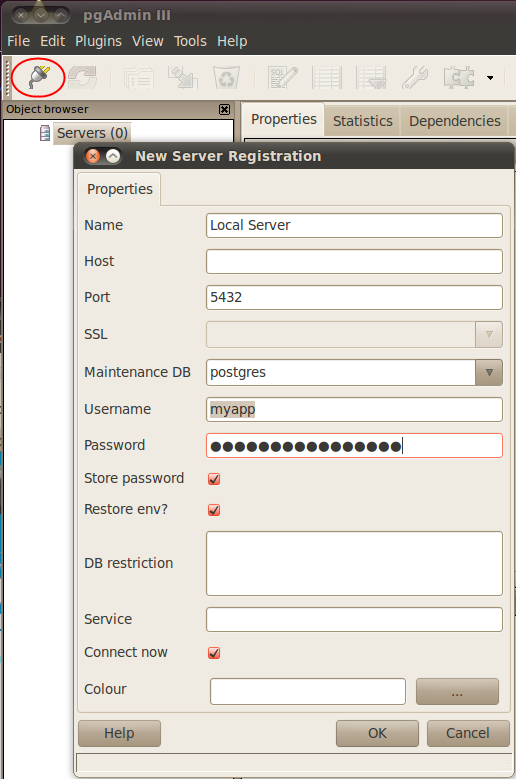Switch to the main window Properties tab
This screenshot has width=516, height=779.
[x=284, y=119]
